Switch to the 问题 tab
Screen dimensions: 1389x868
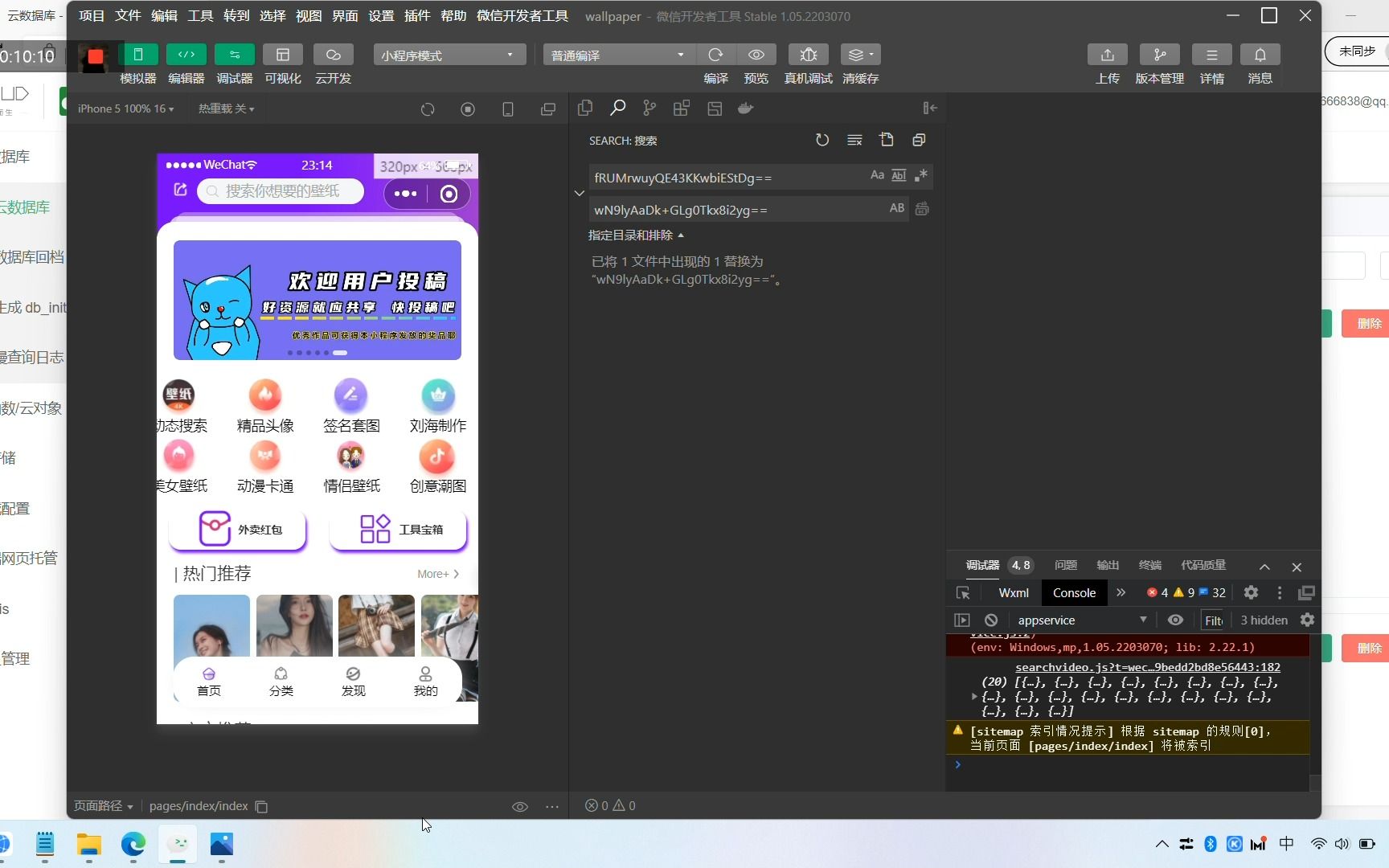1066,565
